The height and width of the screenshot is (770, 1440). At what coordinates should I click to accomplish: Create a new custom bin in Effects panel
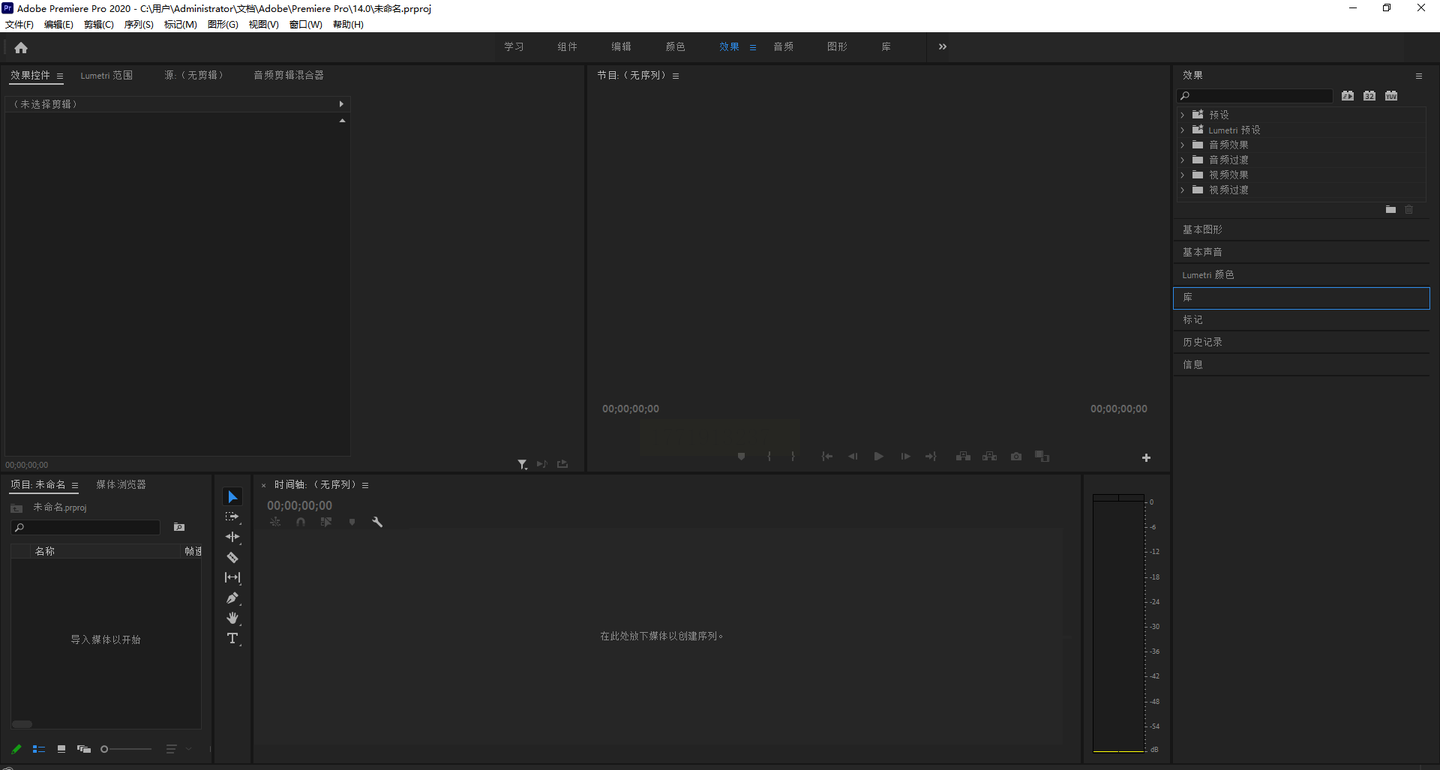click(1390, 209)
